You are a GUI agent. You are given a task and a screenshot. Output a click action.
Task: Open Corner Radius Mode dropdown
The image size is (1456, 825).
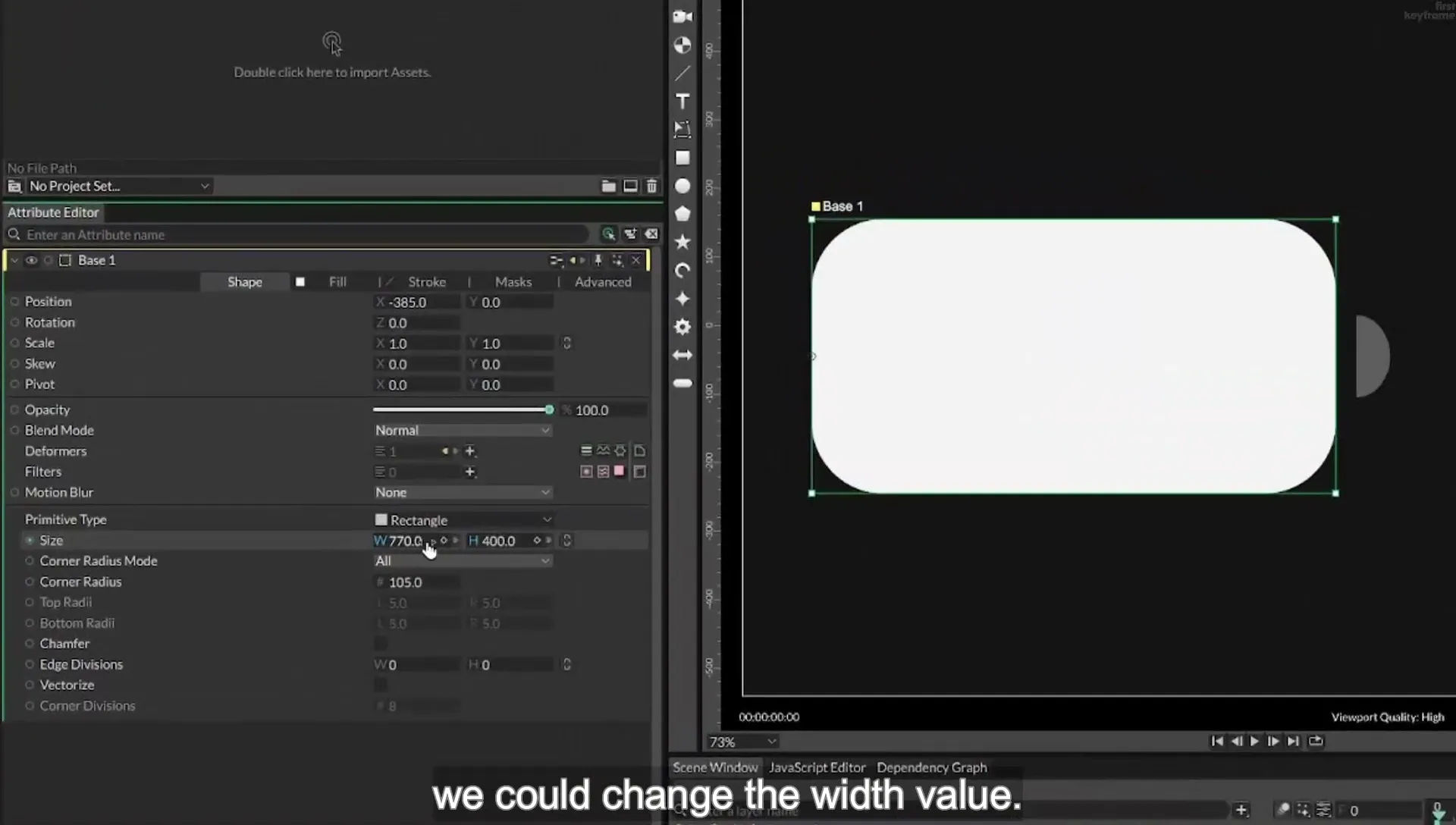(x=463, y=561)
